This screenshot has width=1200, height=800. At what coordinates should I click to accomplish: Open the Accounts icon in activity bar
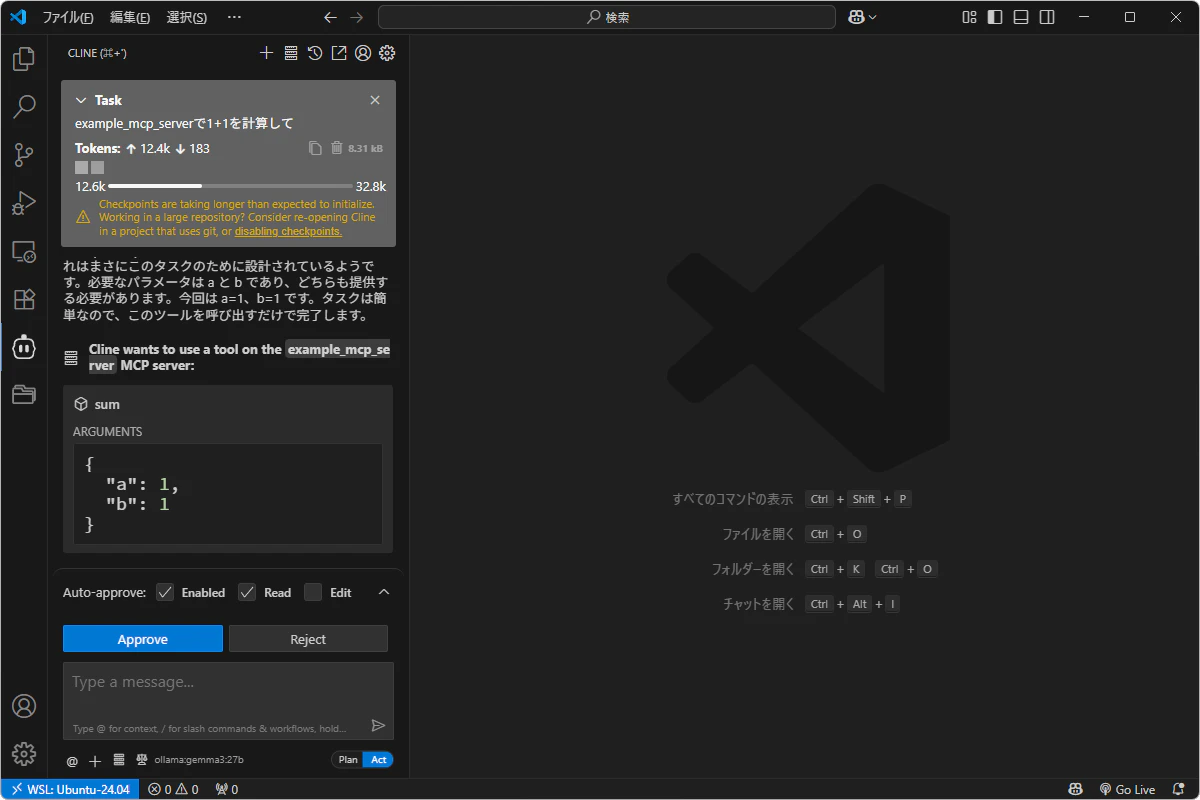coord(24,706)
